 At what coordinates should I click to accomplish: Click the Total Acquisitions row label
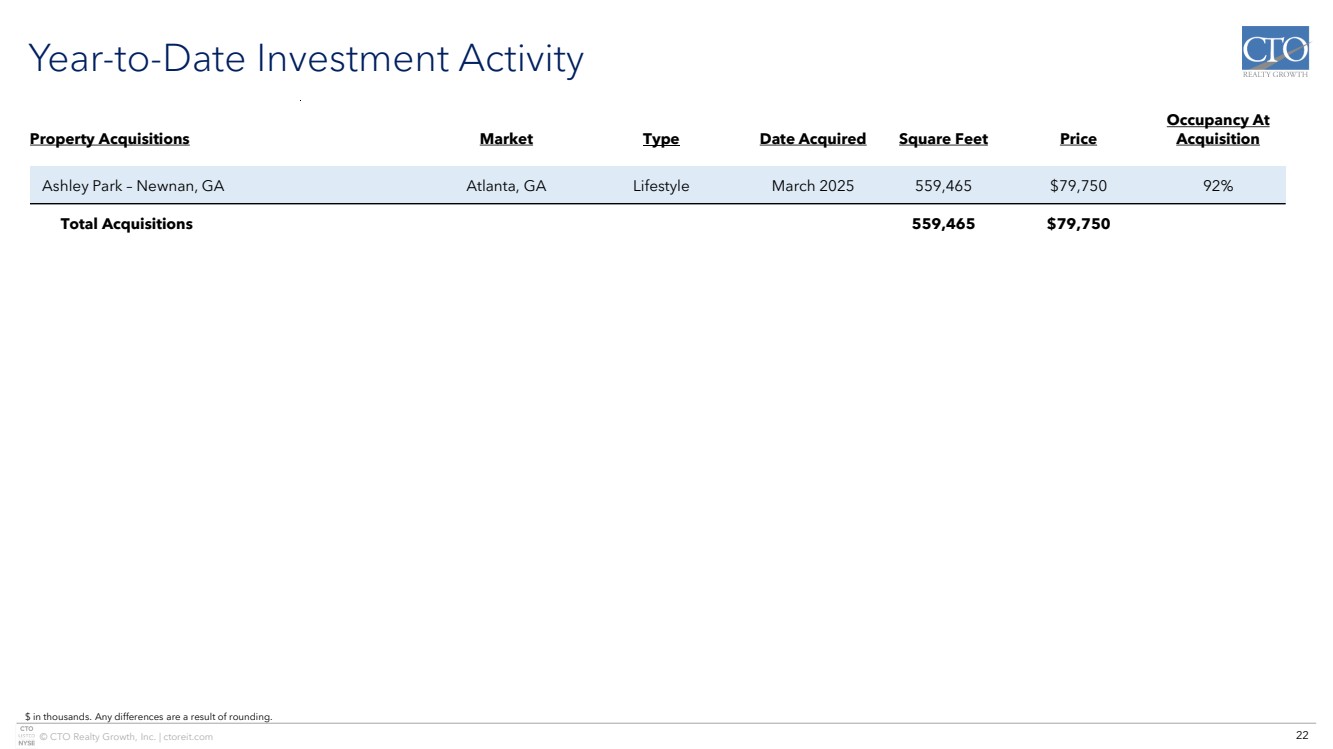(x=126, y=224)
